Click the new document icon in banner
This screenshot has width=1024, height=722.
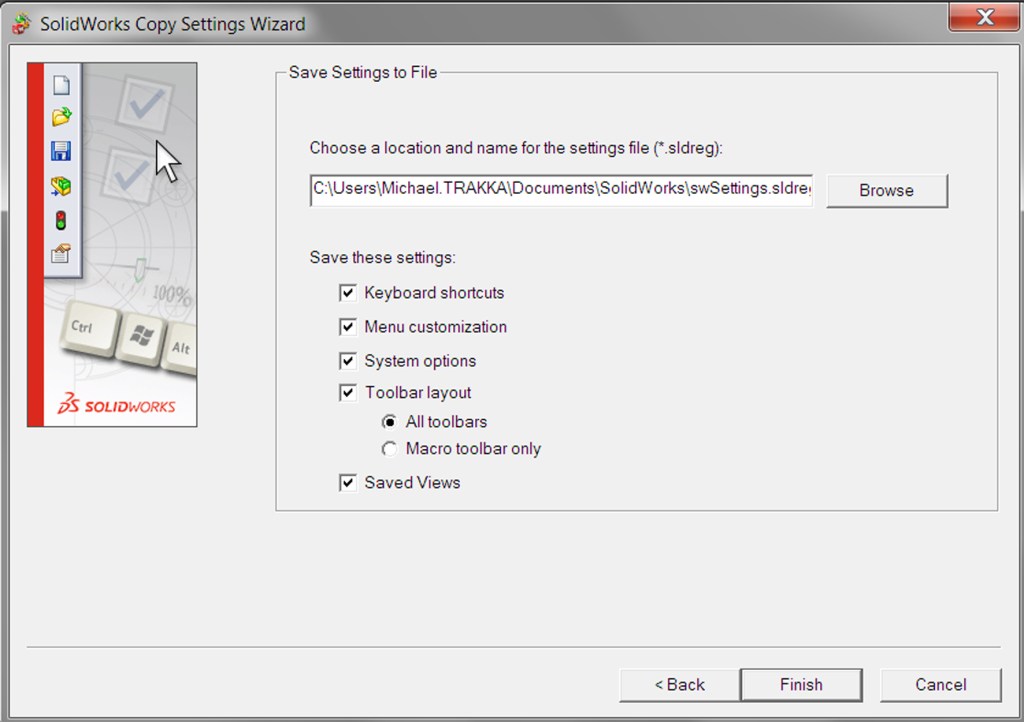tap(61, 86)
